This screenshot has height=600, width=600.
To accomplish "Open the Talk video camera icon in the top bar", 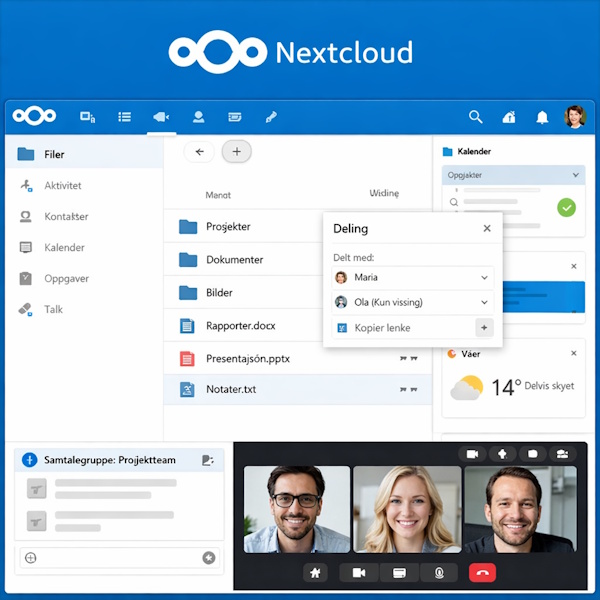I will pyautogui.click(x=161, y=117).
